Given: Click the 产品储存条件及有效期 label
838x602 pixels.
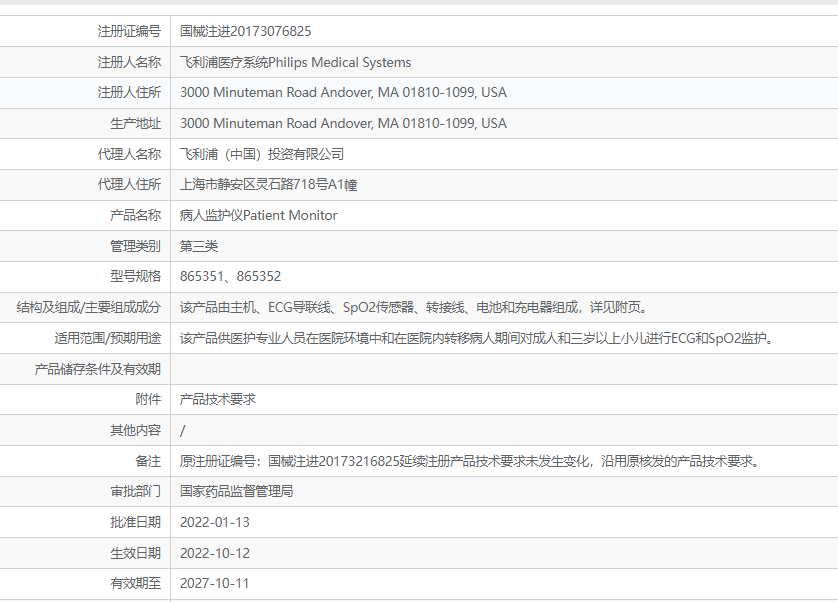Looking at the screenshot, I should pos(98,369).
